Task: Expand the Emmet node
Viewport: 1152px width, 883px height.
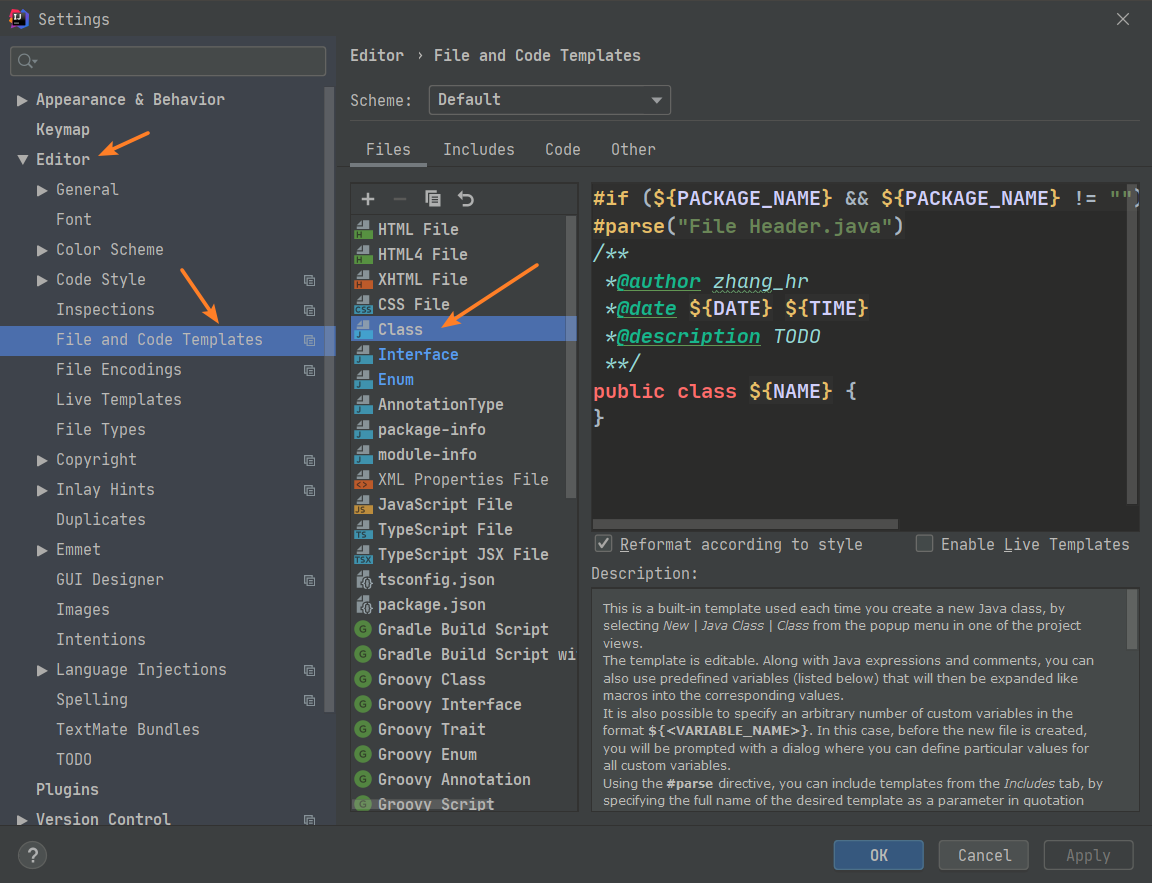Action: [42, 550]
